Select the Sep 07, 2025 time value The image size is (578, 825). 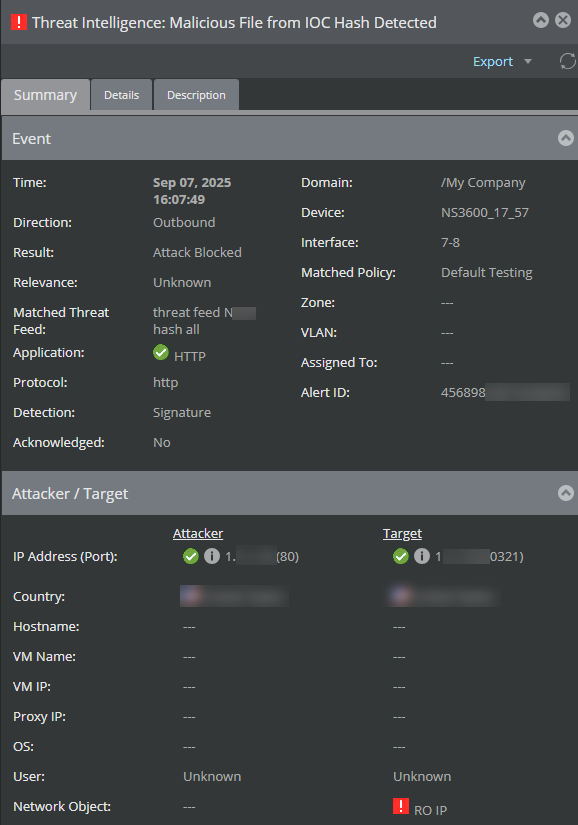[x=192, y=191]
